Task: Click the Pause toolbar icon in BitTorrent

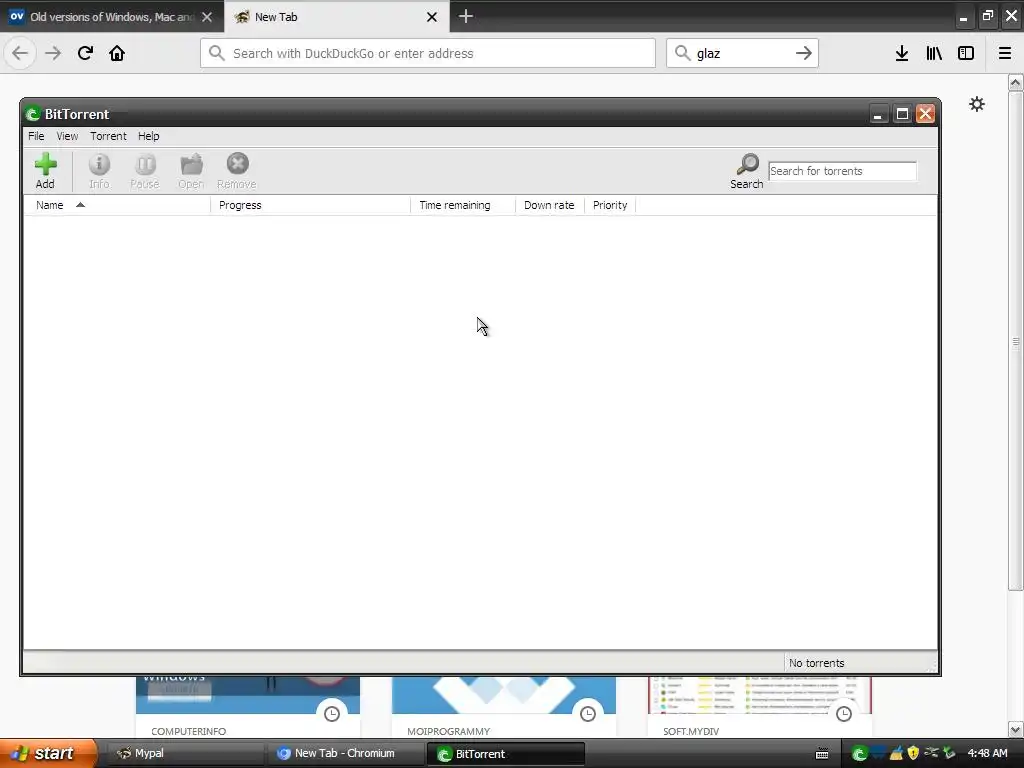Action: 145,170
